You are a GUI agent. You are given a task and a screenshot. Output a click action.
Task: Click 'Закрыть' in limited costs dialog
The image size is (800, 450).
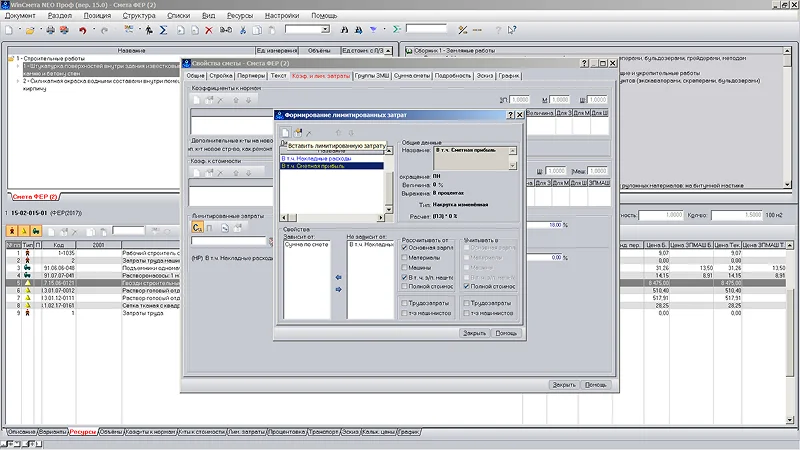coord(474,333)
